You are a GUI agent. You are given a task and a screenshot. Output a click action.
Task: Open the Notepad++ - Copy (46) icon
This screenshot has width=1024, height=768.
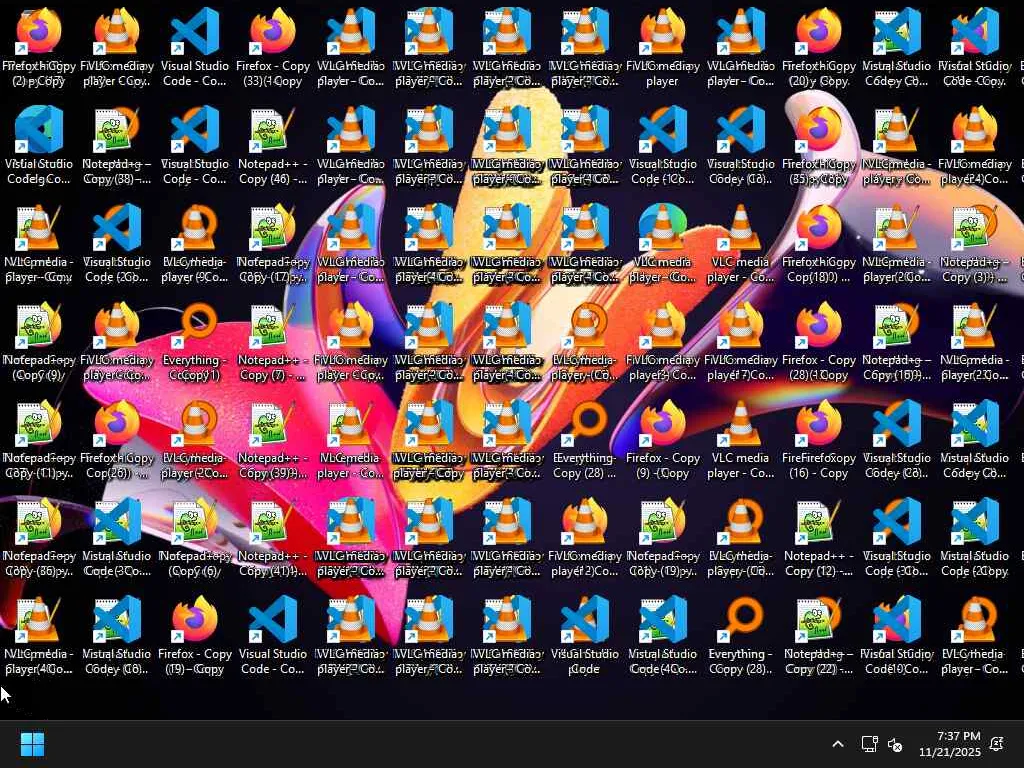tap(273, 146)
